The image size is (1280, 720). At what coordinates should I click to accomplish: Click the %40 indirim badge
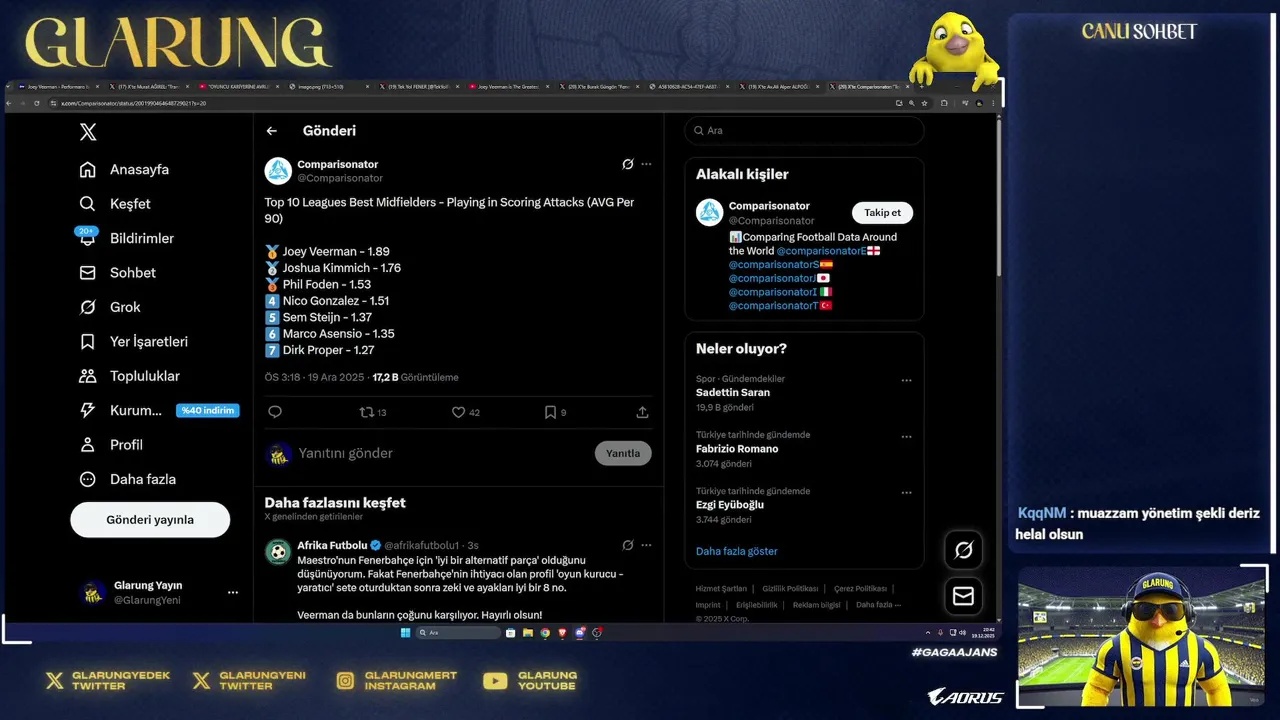(208, 411)
